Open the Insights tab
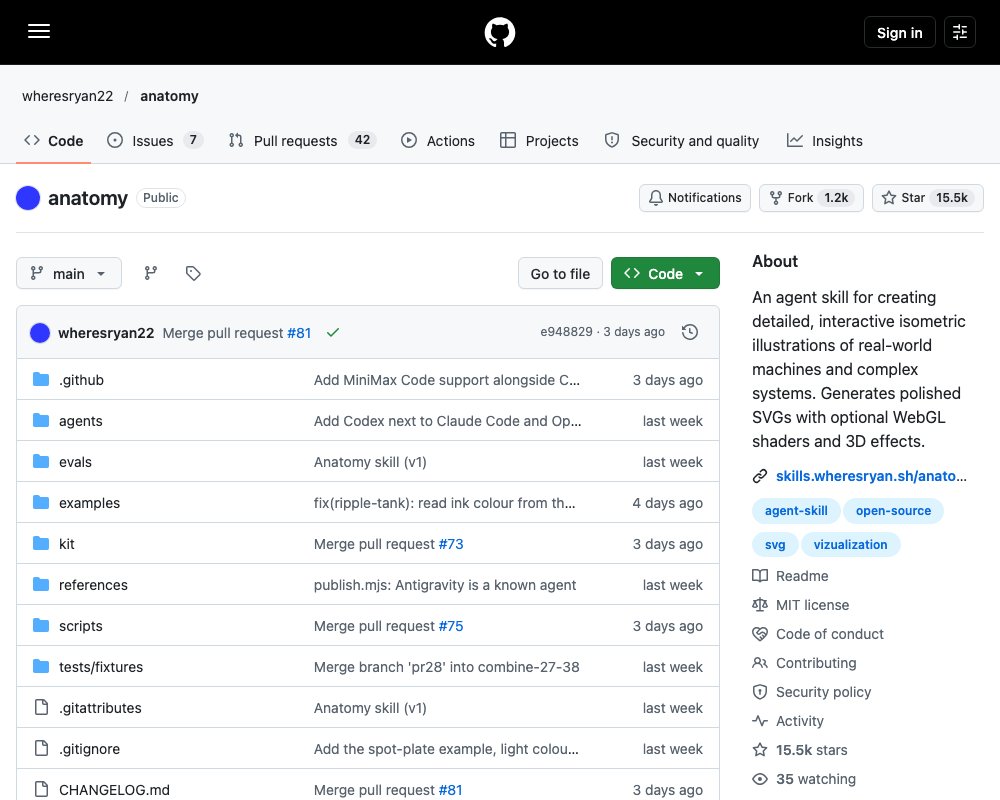 click(825, 140)
